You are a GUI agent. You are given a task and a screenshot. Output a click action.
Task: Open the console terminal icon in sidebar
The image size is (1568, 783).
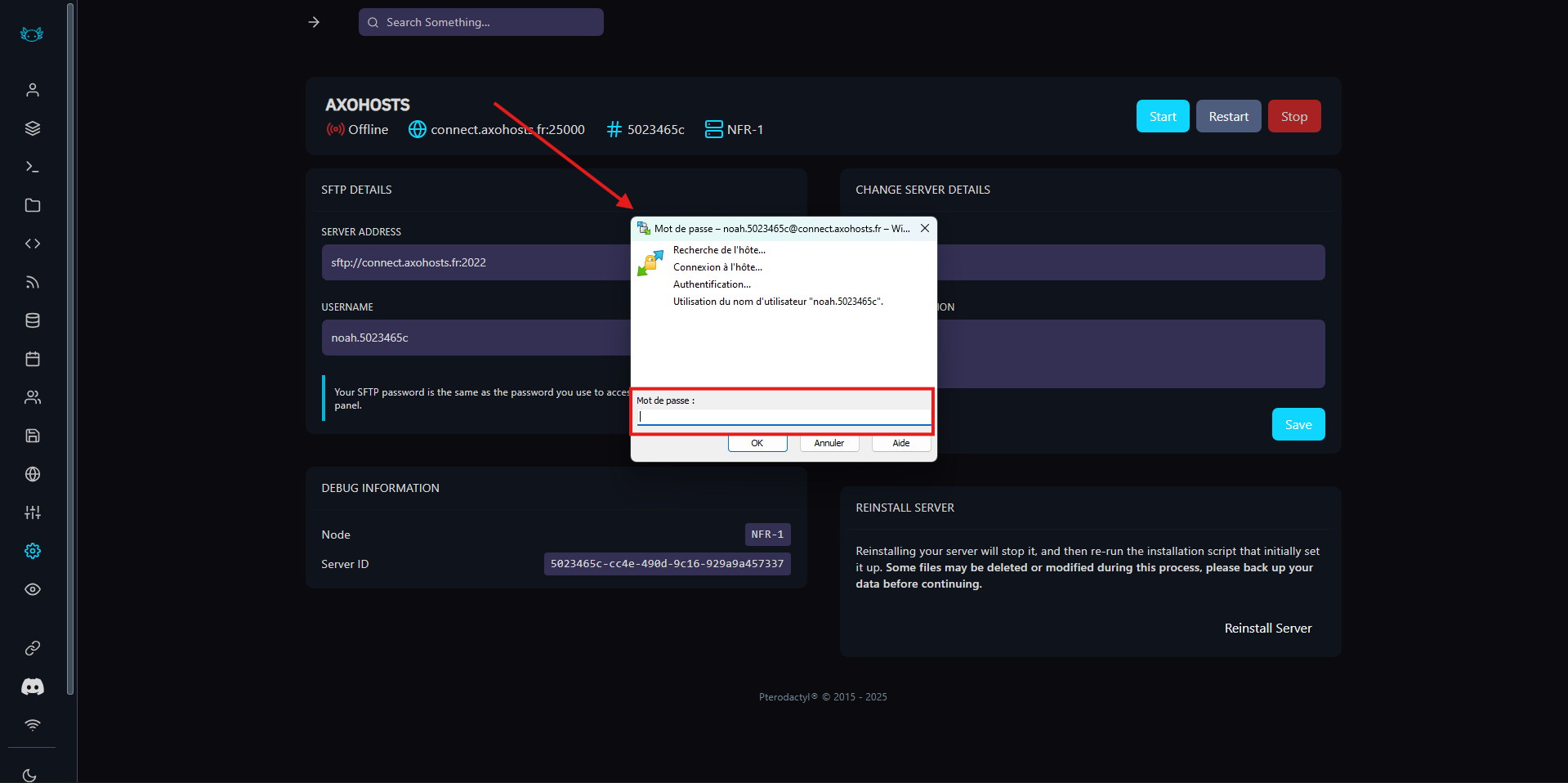click(33, 167)
